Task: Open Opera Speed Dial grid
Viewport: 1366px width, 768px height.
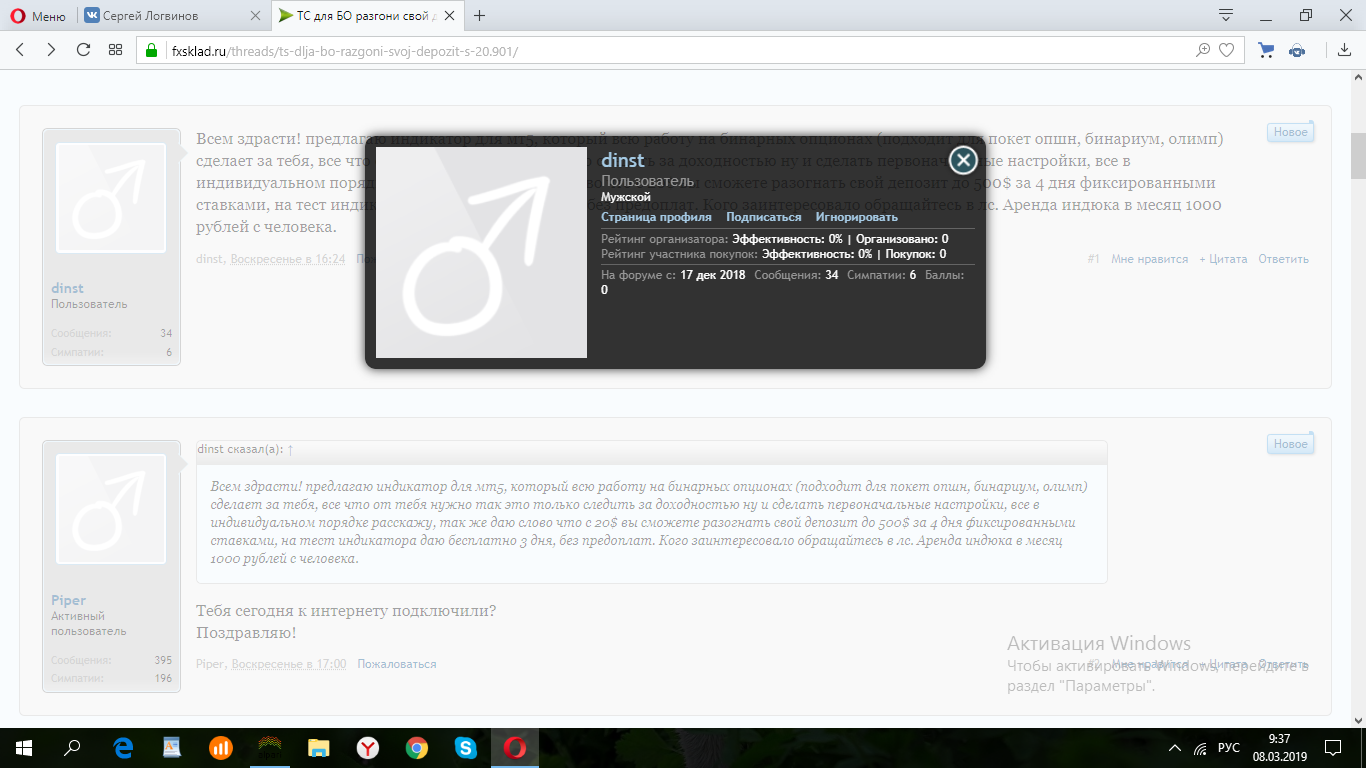Action: pos(116,50)
